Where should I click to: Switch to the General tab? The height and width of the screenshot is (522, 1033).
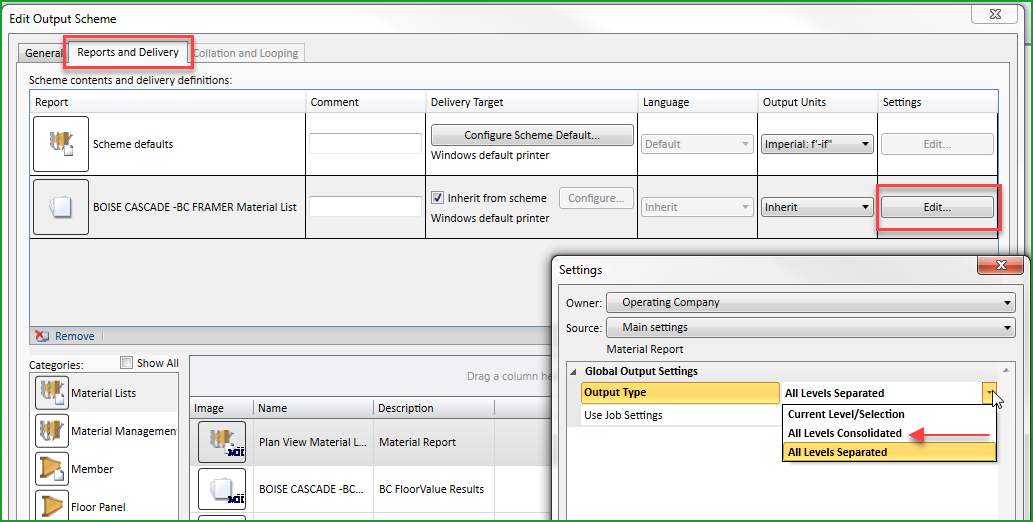(42, 53)
